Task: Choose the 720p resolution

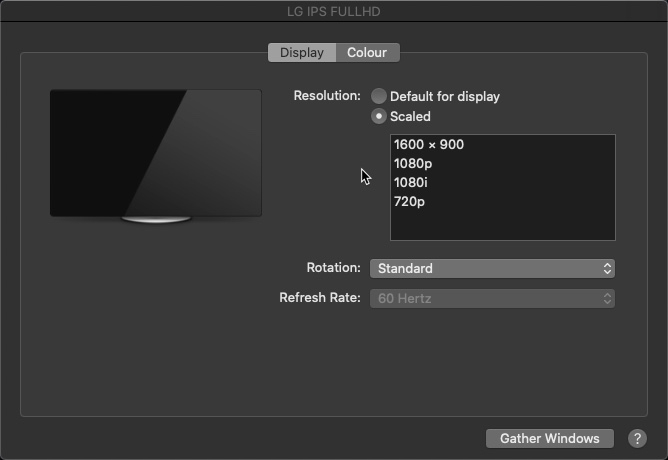Action: point(503,201)
